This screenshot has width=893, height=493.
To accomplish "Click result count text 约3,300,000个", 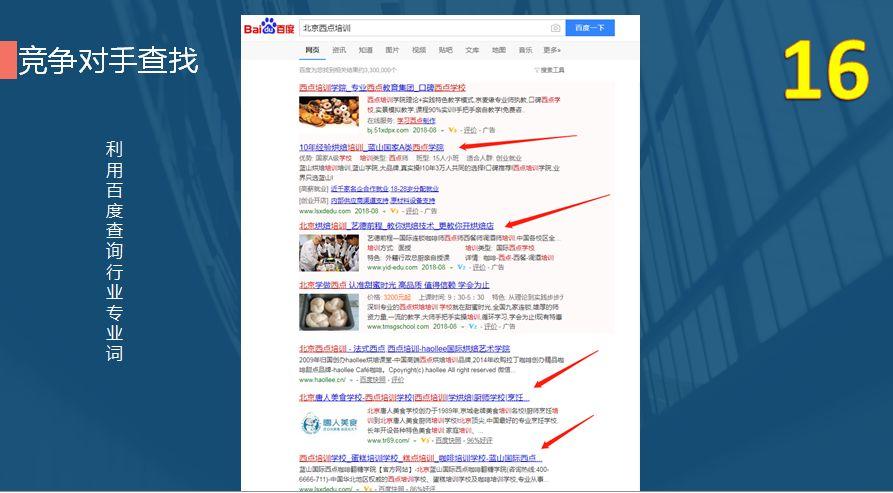I will [x=348, y=70].
